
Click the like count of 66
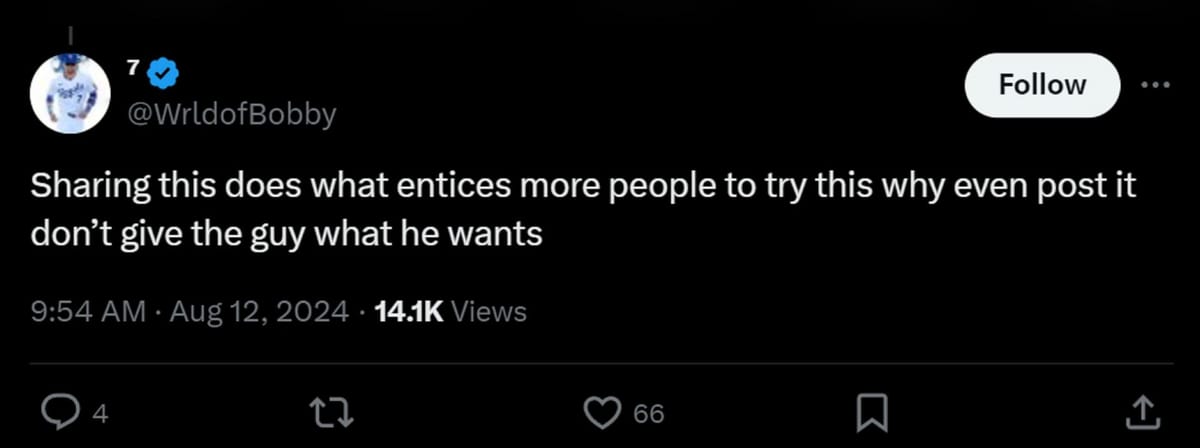(647, 412)
